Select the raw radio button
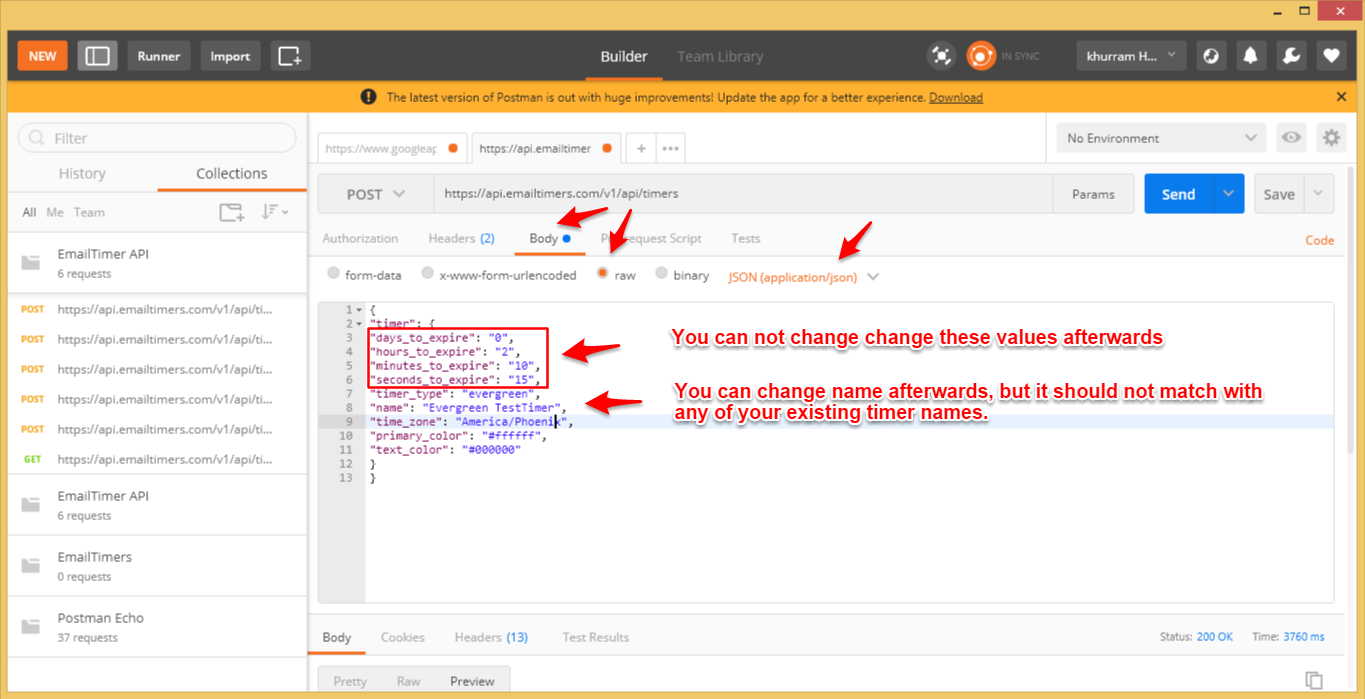Image resolution: width=1365 pixels, height=699 pixels. click(x=603, y=274)
